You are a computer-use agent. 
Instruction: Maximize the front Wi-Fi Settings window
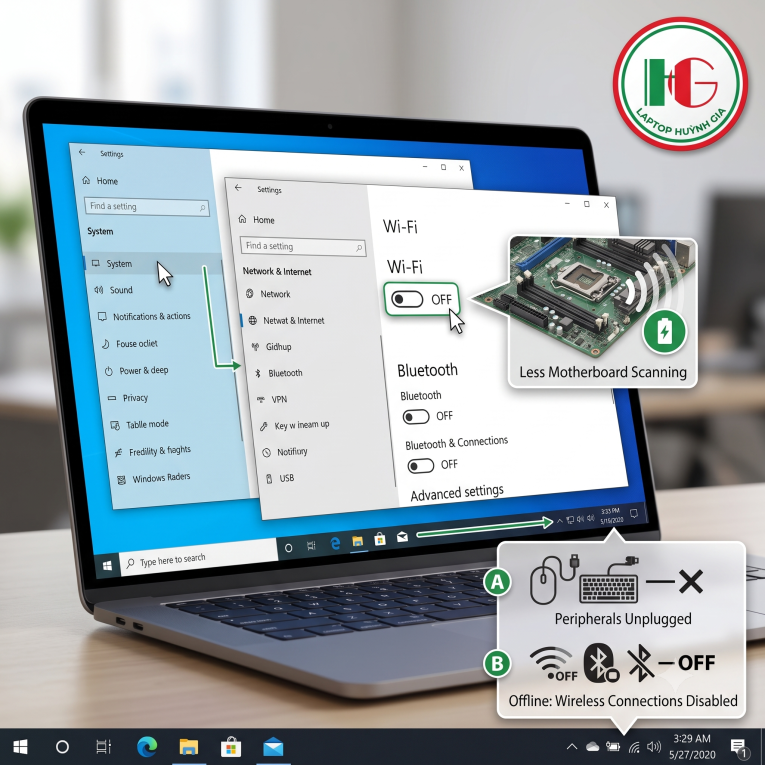(x=586, y=204)
